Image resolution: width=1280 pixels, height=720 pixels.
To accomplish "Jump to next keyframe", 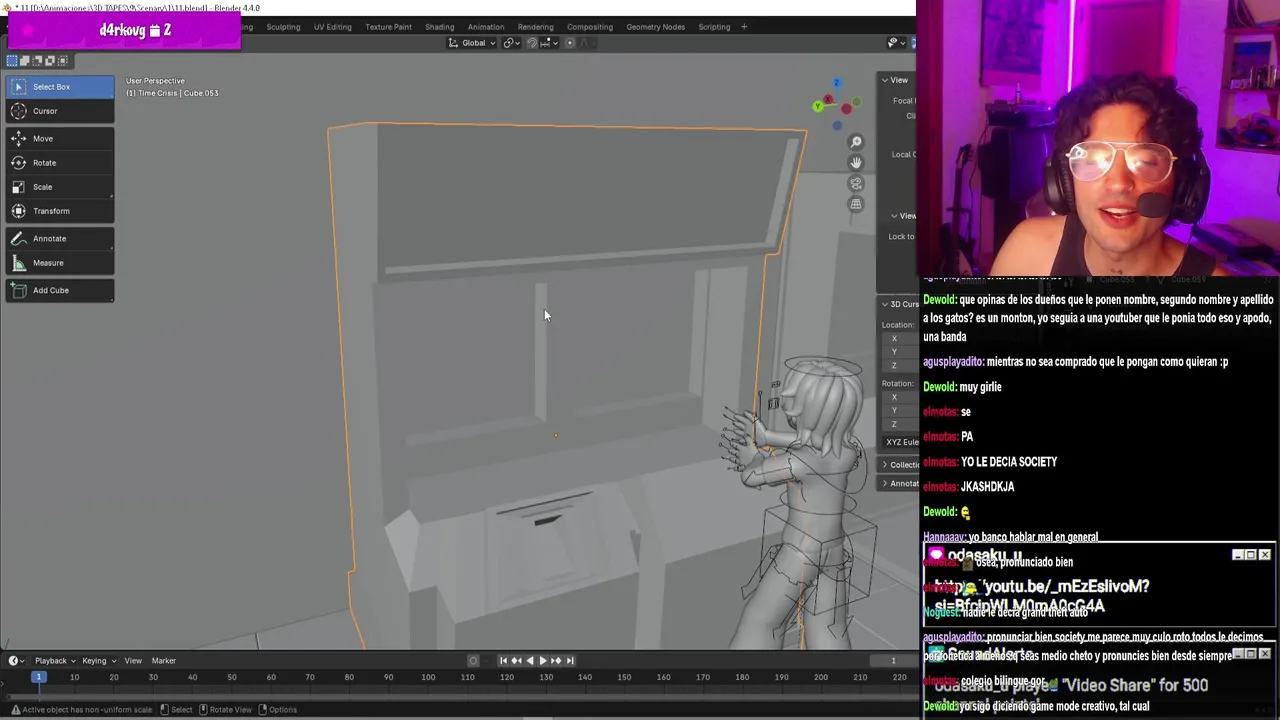I will (556, 660).
